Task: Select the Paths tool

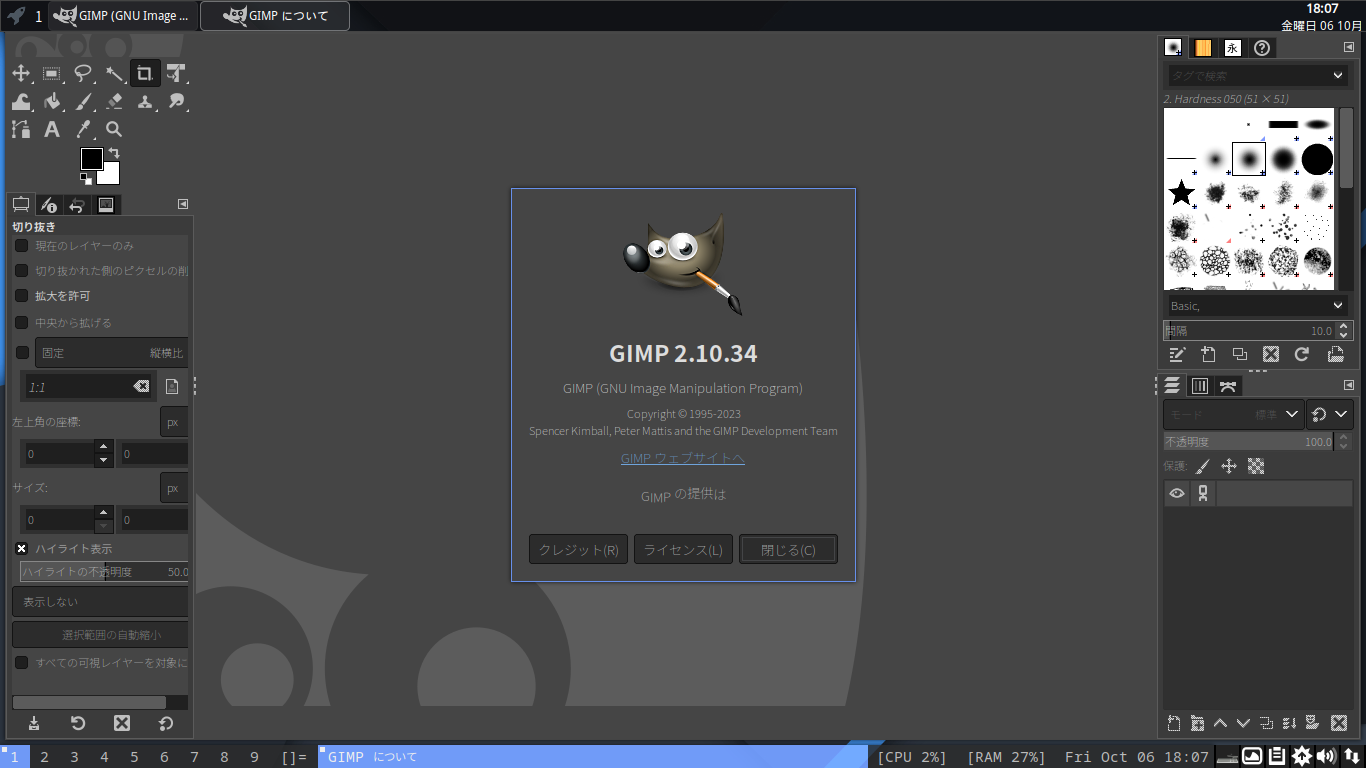Action: pyautogui.click(x=21, y=129)
